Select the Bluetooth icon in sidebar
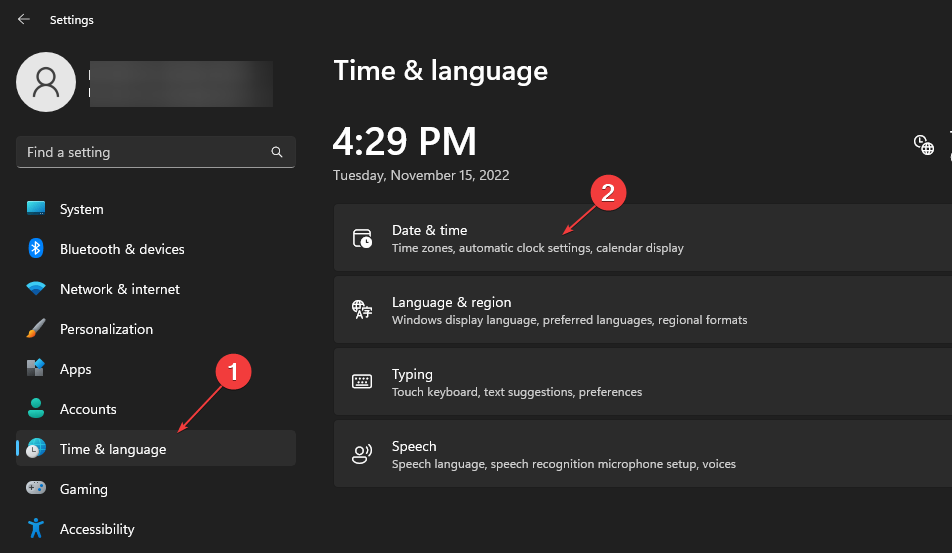 click(x=36, y=248)
